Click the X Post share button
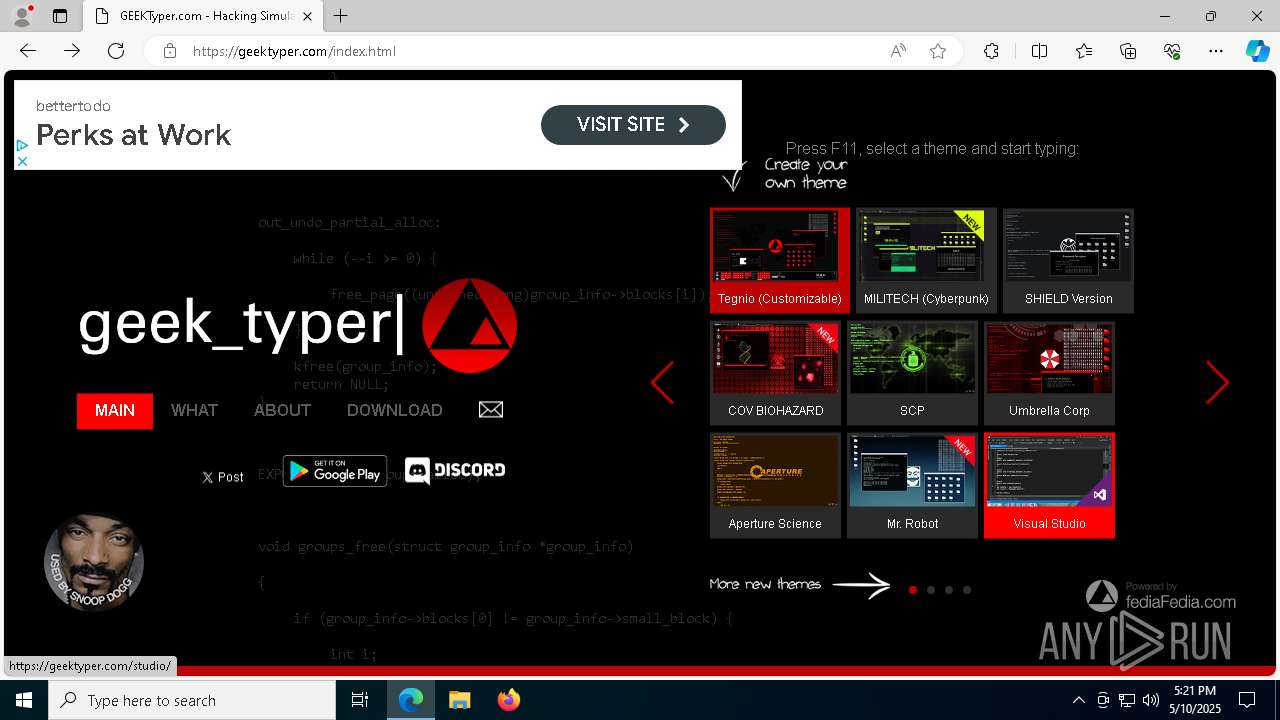Image resolution: width=1280 pixels, height=720 pixels. [223, 477]
